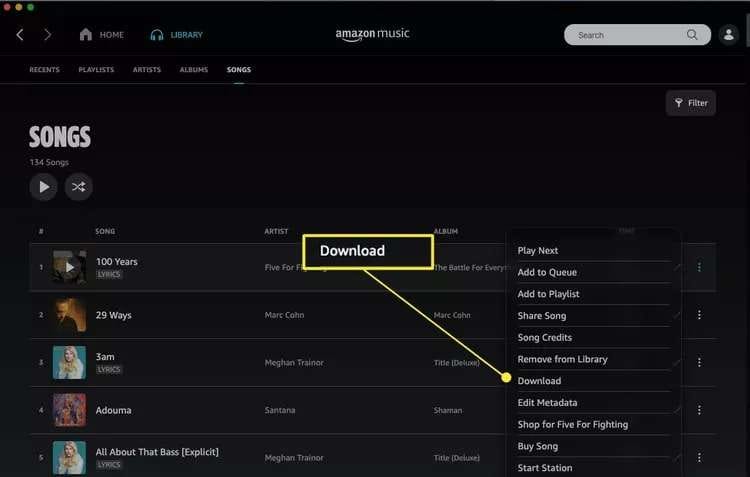The height and width of the screenshot is (477, 750).
Task: Select the Songs tab
Action: point(239,69)
